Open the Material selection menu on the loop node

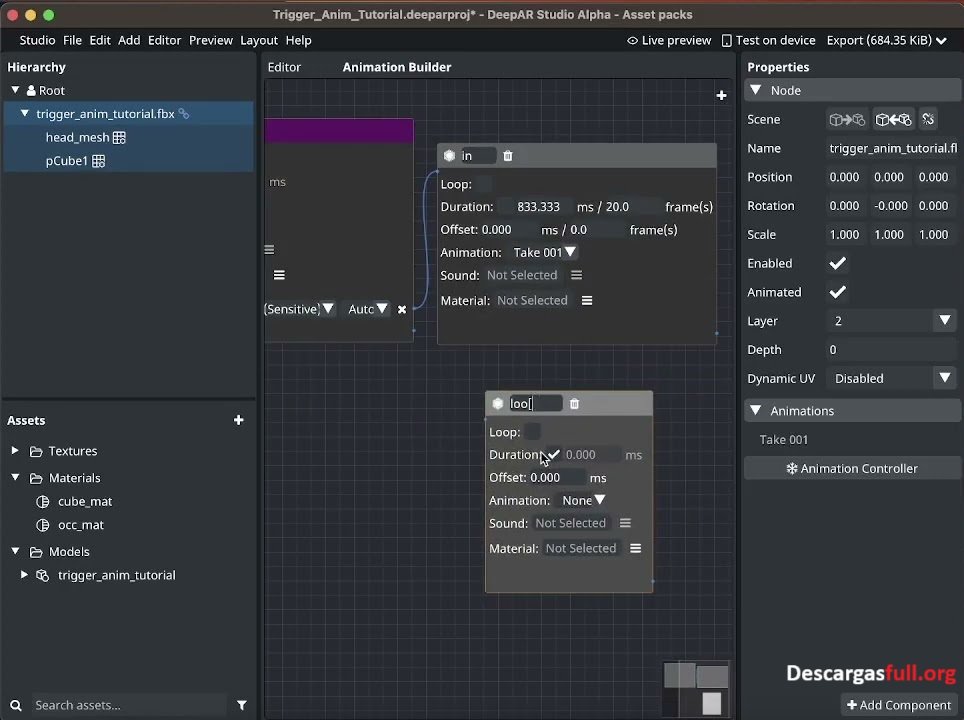tap(635, 548)
